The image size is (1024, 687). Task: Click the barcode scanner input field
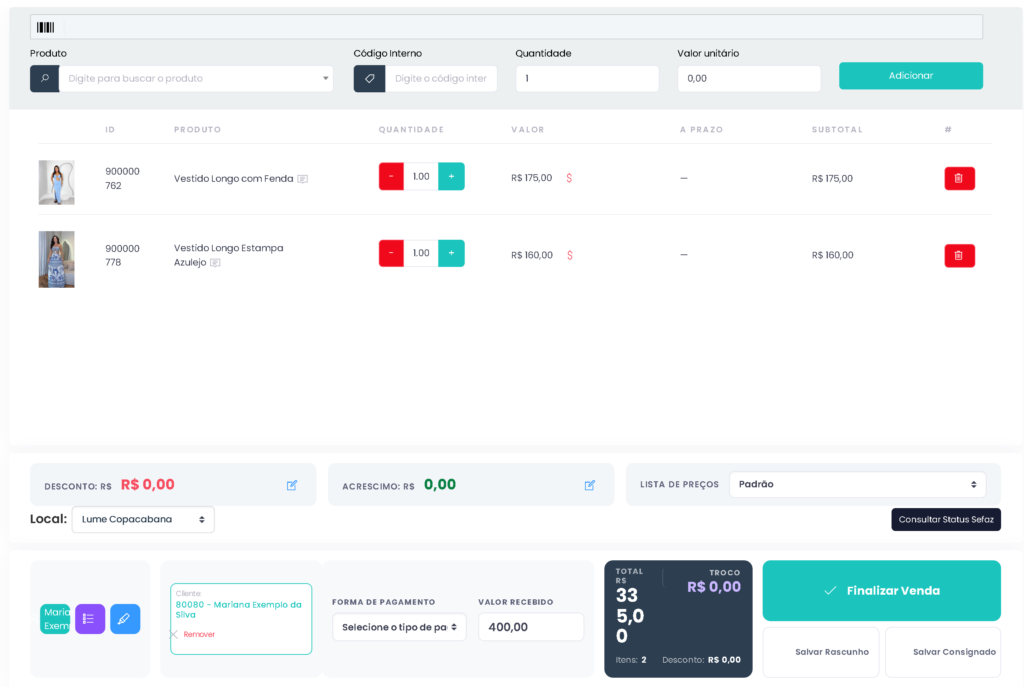pos(506,27)
